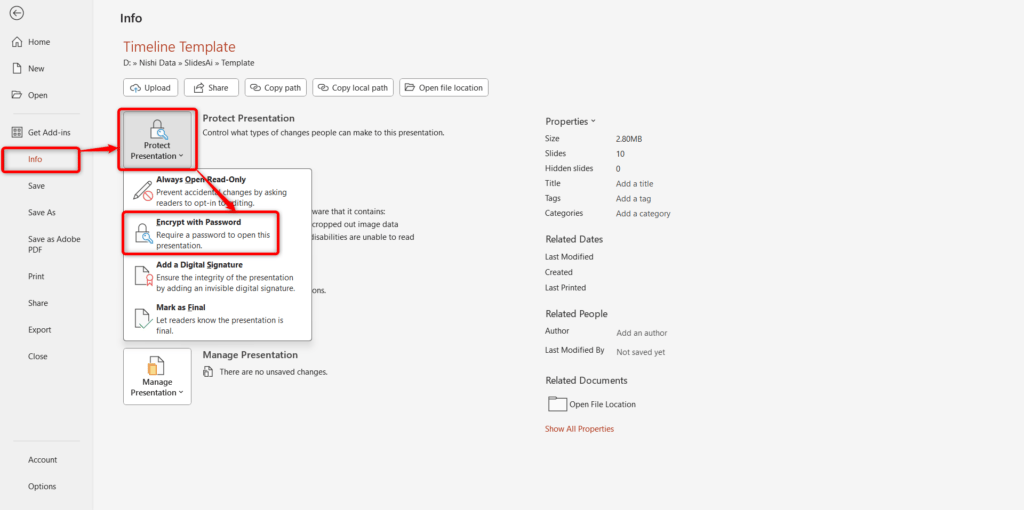Open the Account page
The width and height of the screenshot is (1024, 510).
pyautogui.click(x=42, y=460)
